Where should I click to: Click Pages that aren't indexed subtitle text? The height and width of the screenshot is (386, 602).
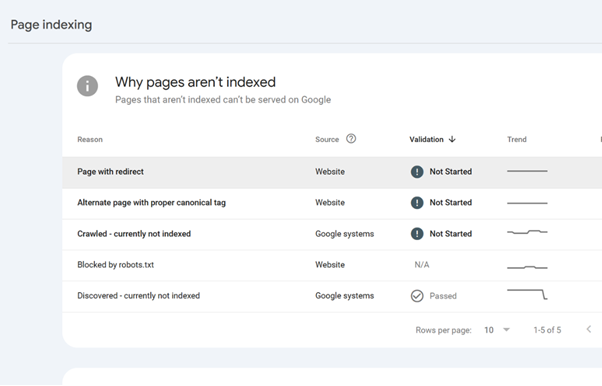(223, 100)
